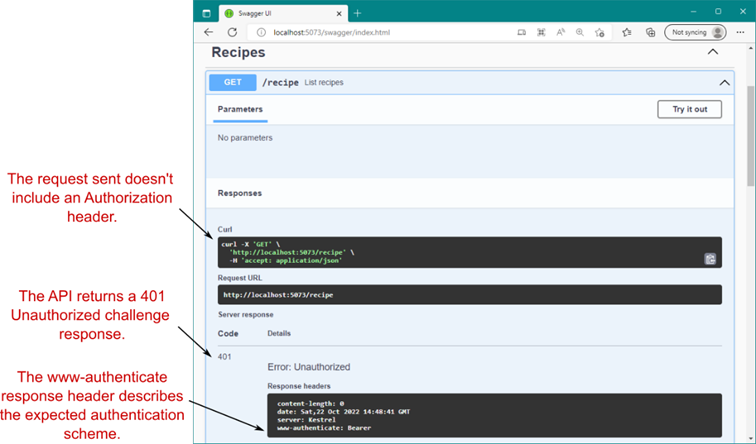Viewport: 756px width, 444px height.
Task: Click the Try it out button
Action: (689, 109)
